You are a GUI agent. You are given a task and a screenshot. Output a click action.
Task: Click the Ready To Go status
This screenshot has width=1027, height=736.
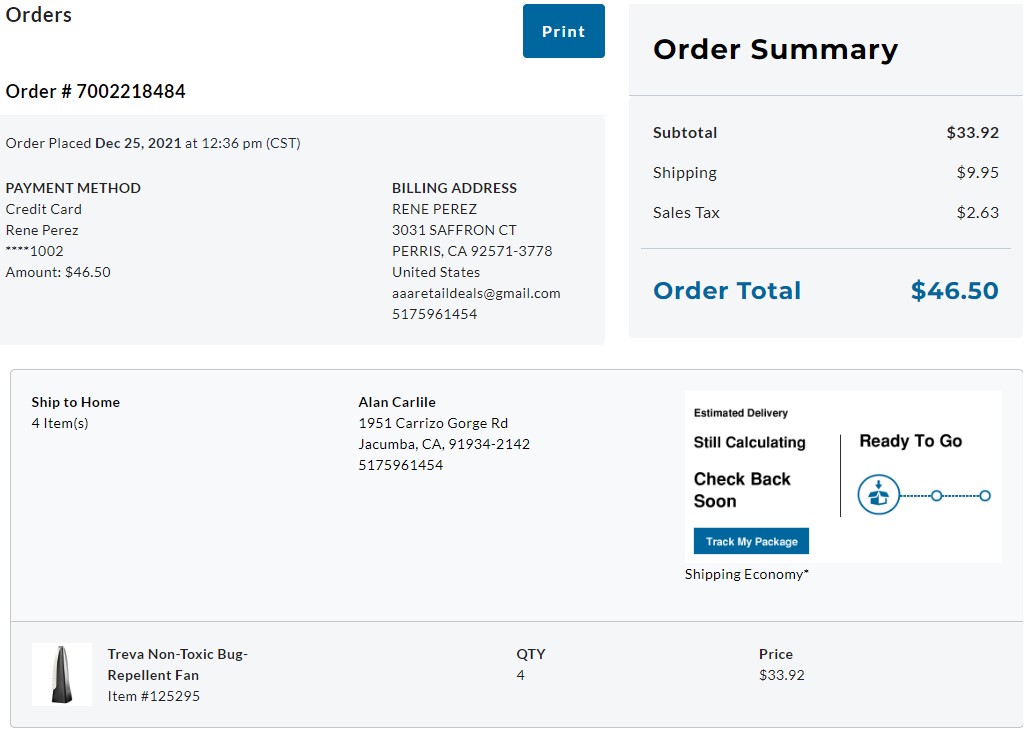pyautogui.click(x=910, y=441)
